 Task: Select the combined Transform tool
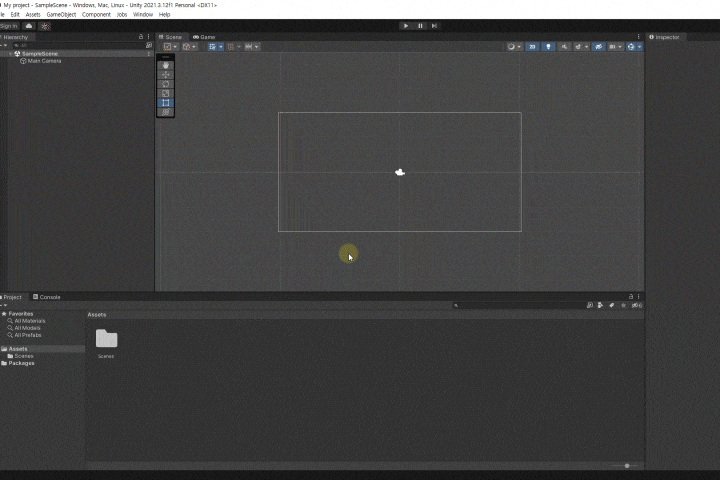(x=165, y=112)
